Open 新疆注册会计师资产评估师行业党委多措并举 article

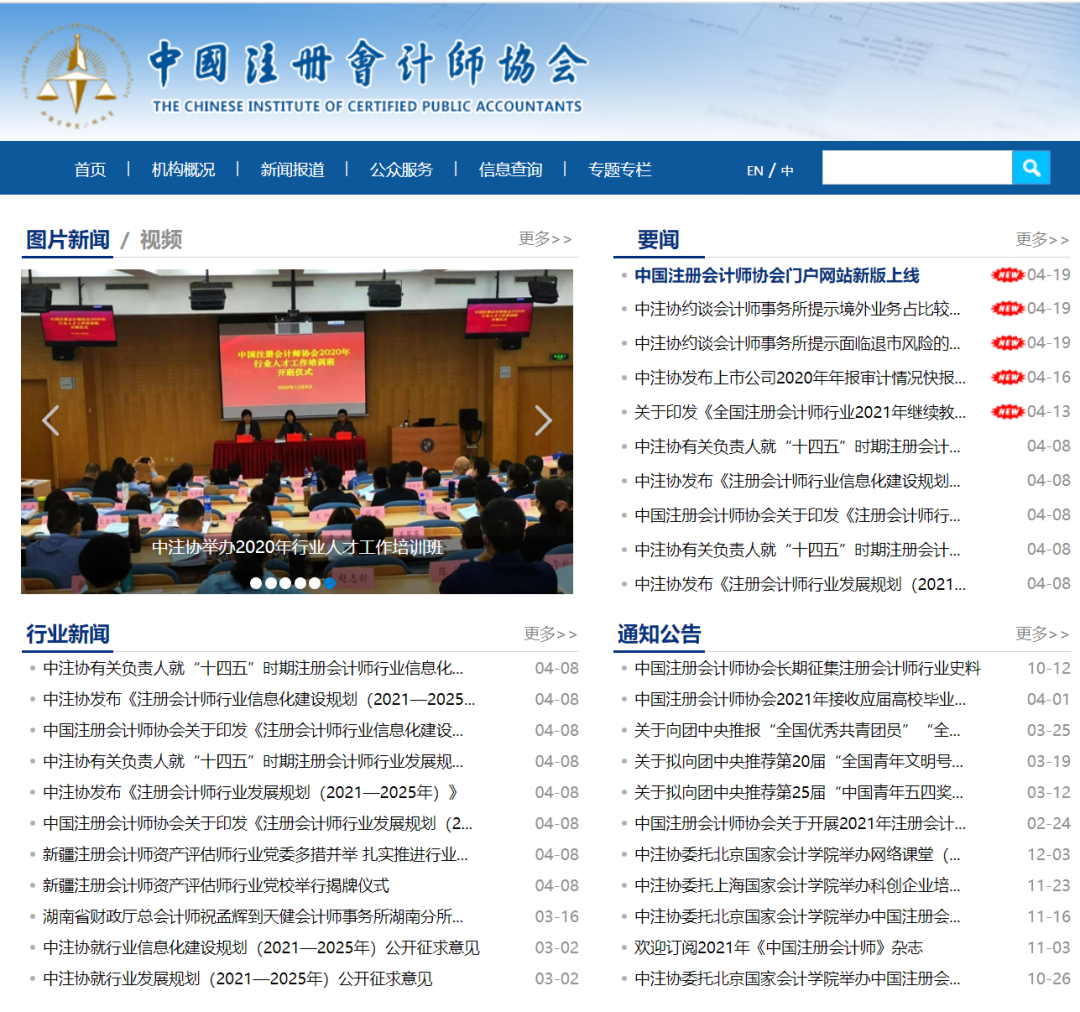coord(256,854)
